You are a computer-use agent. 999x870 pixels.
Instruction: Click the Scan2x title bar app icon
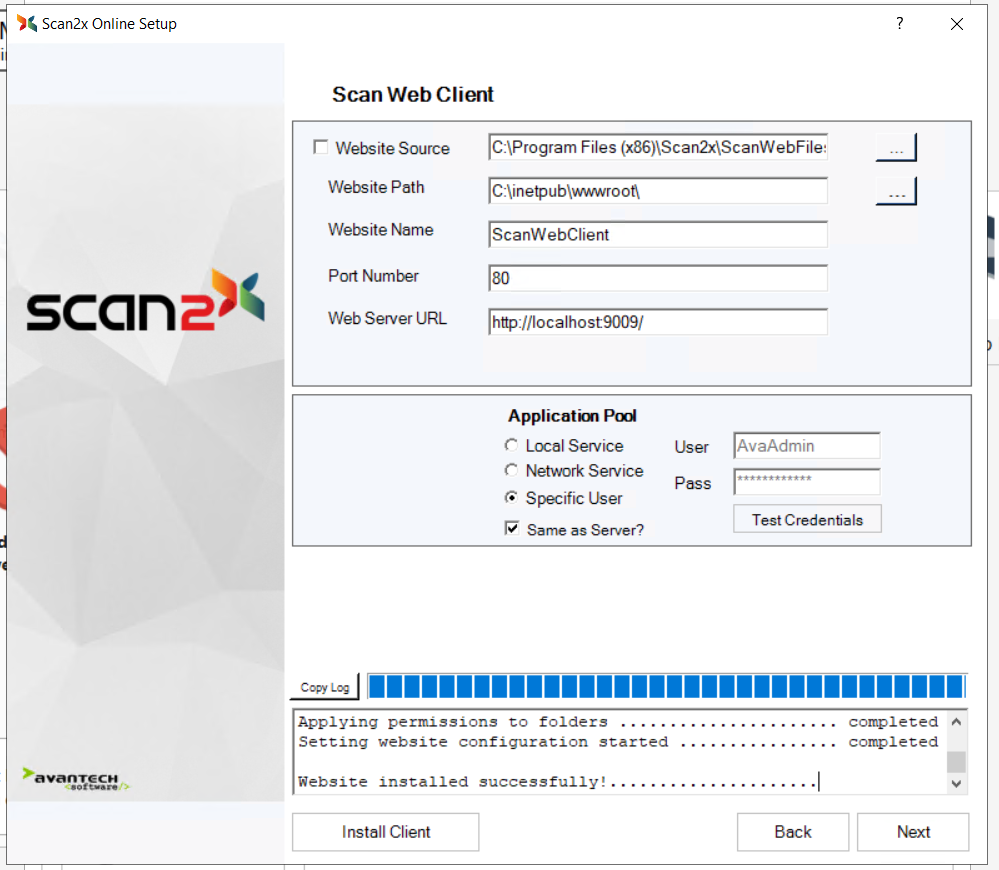[x=27, y=24]
